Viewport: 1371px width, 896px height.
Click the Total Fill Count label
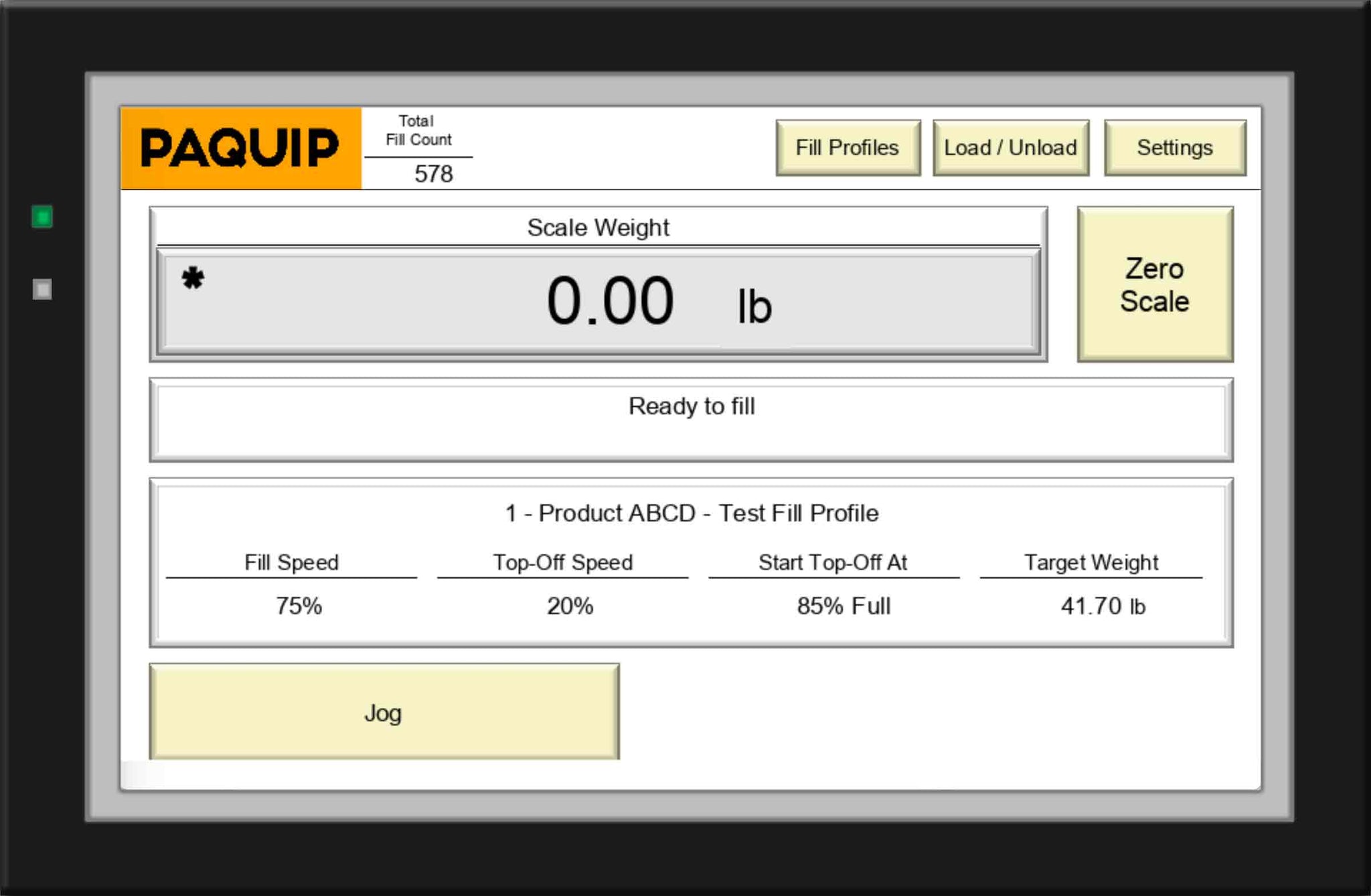point(418,130)
